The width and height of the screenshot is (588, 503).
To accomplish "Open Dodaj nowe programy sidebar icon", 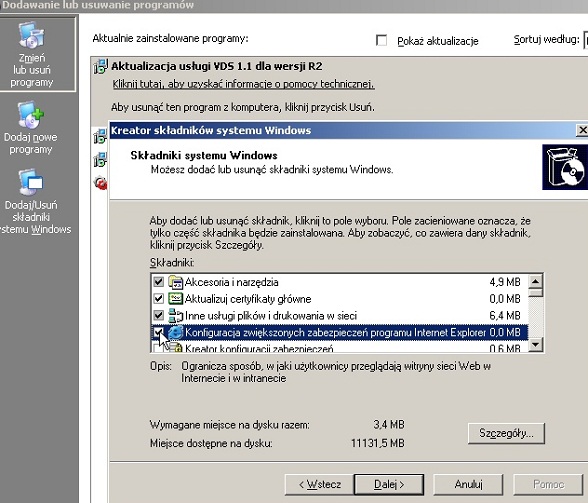I will pos(30,115).
